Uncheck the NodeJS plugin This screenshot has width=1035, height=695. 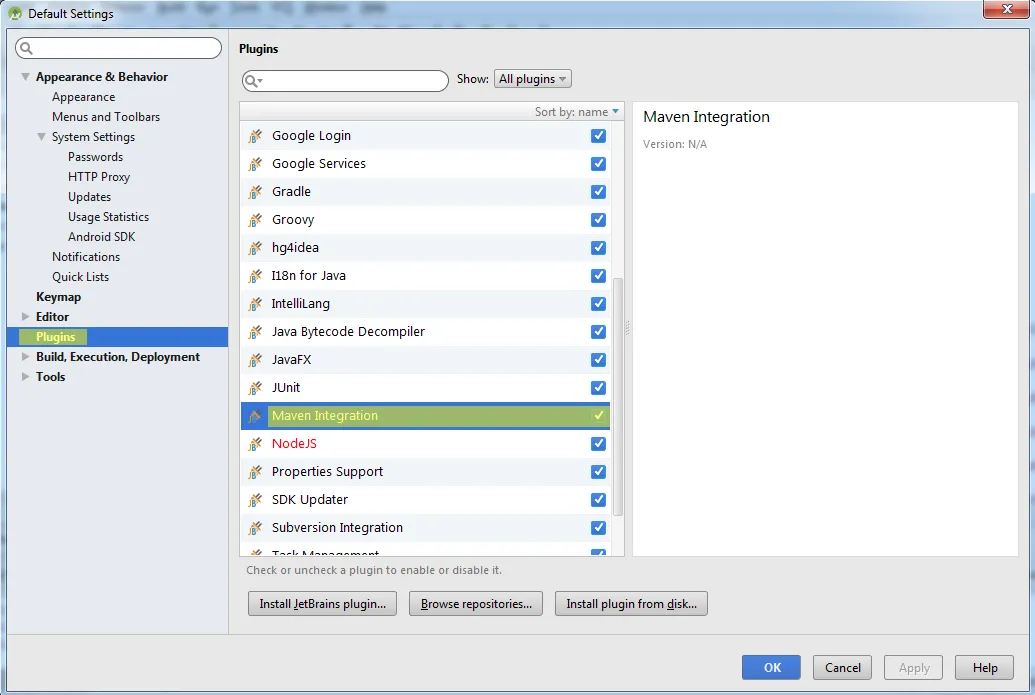598,444
